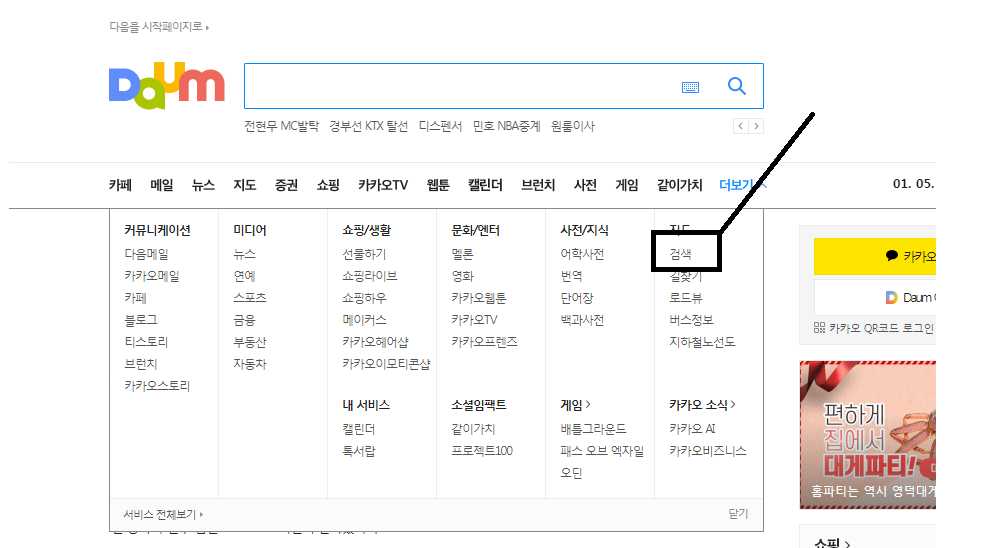Open the 카페 menu item
The width and height of the screenshot is (983, 548).
tap(120, 185)
